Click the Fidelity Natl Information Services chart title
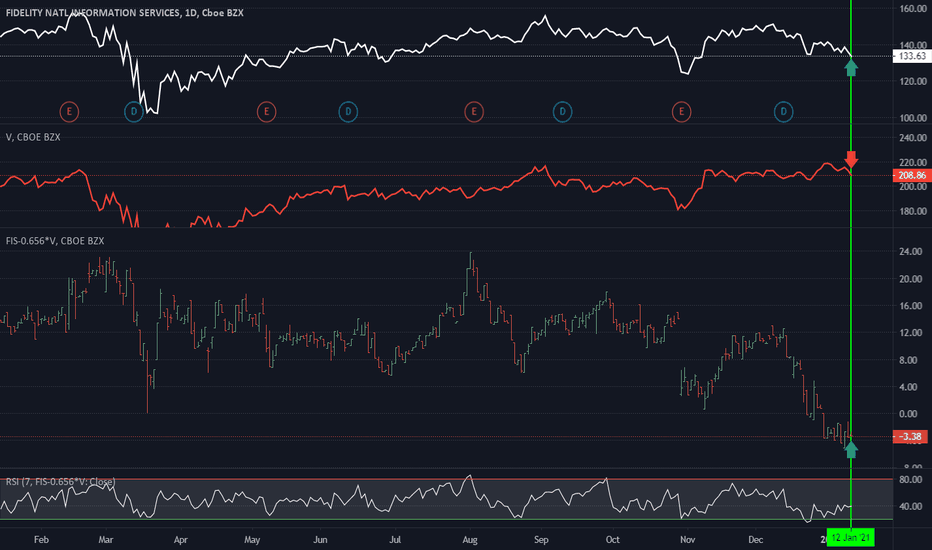 click(124, 12)
